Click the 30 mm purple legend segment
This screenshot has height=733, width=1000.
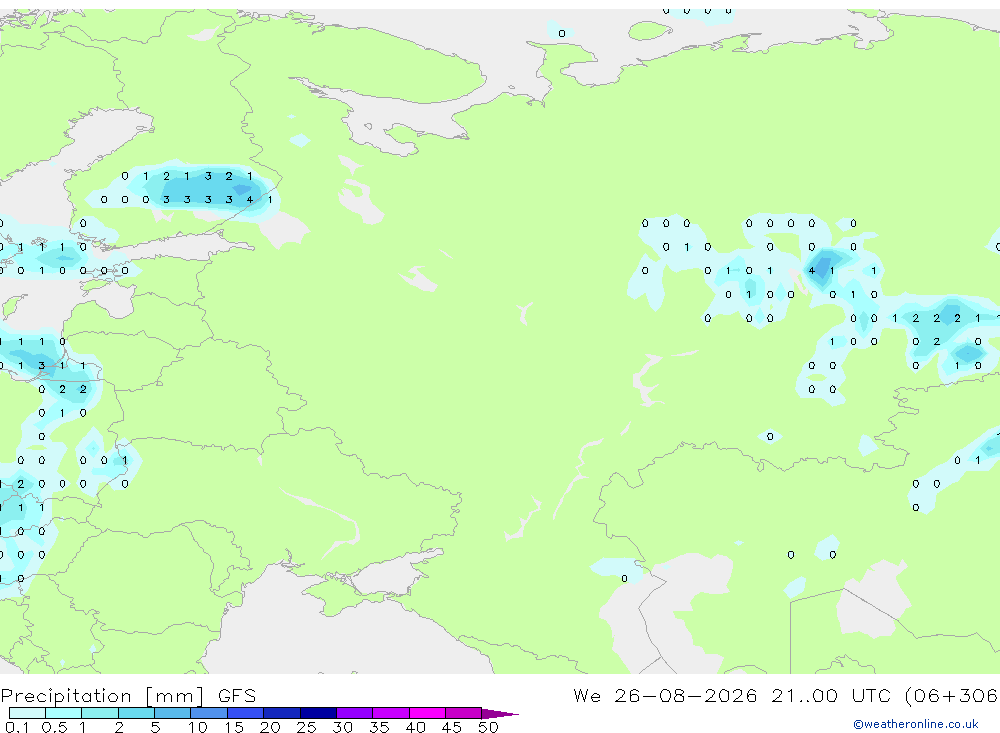(354, 713)
